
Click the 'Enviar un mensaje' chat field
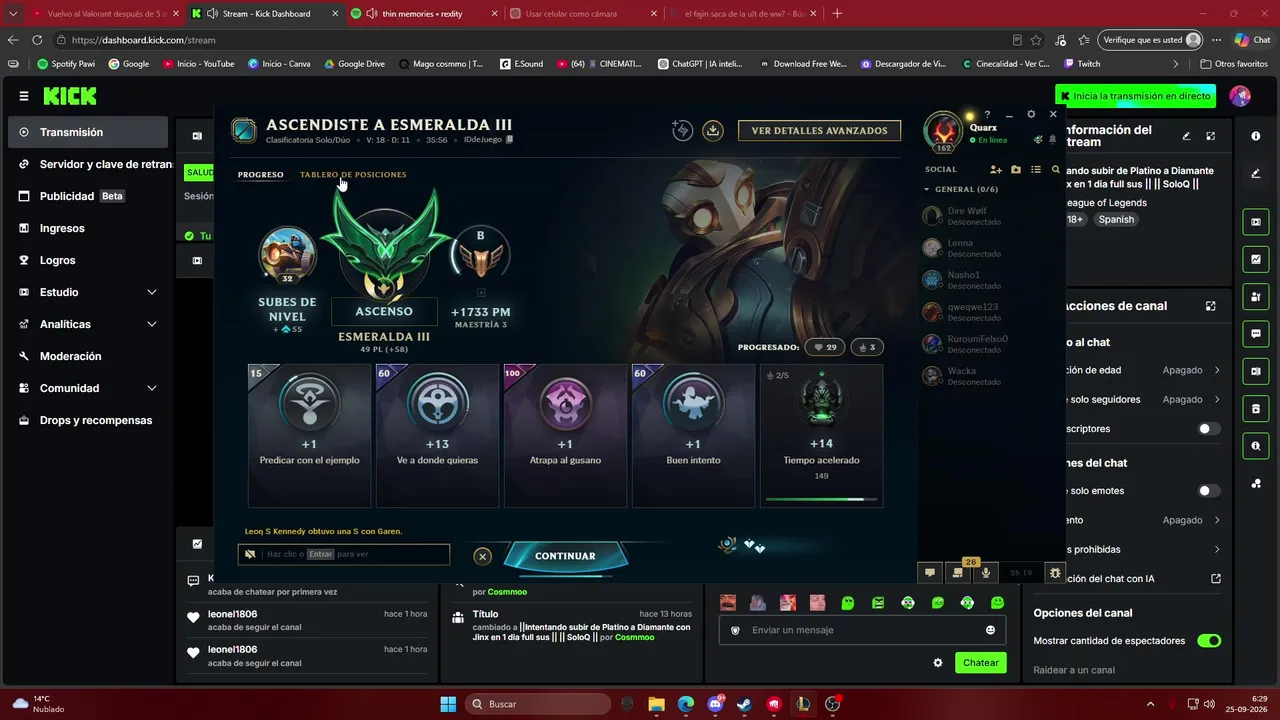863,630
